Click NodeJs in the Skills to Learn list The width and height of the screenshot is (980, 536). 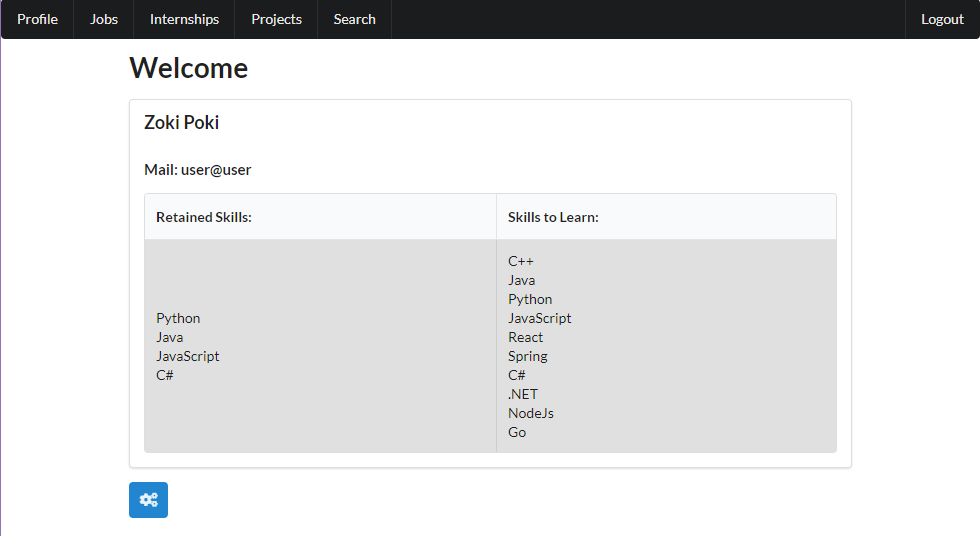pos(530,413)
